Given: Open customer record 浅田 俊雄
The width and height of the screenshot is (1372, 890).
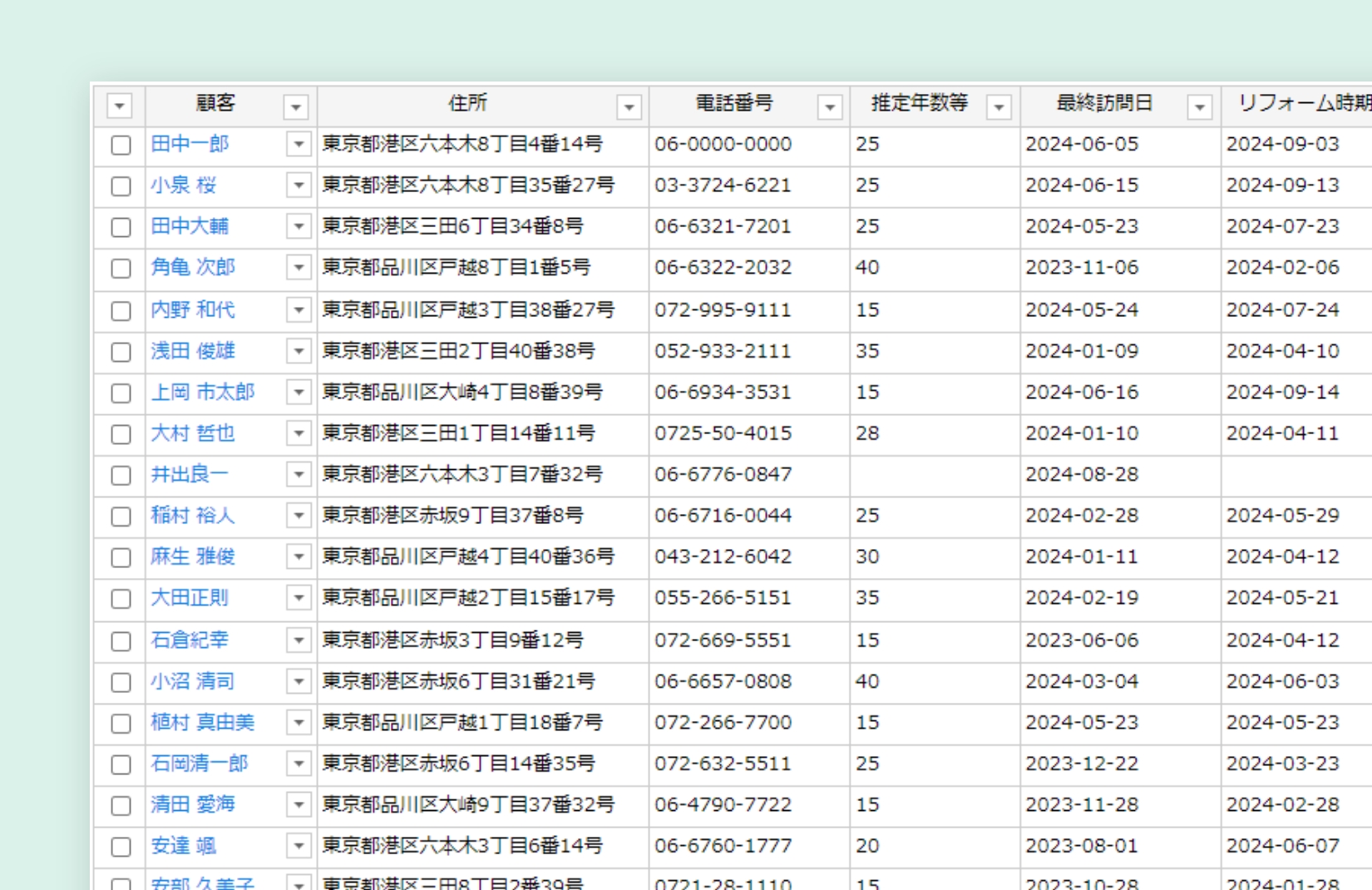Looking at the screenshot, I should 193,350.
